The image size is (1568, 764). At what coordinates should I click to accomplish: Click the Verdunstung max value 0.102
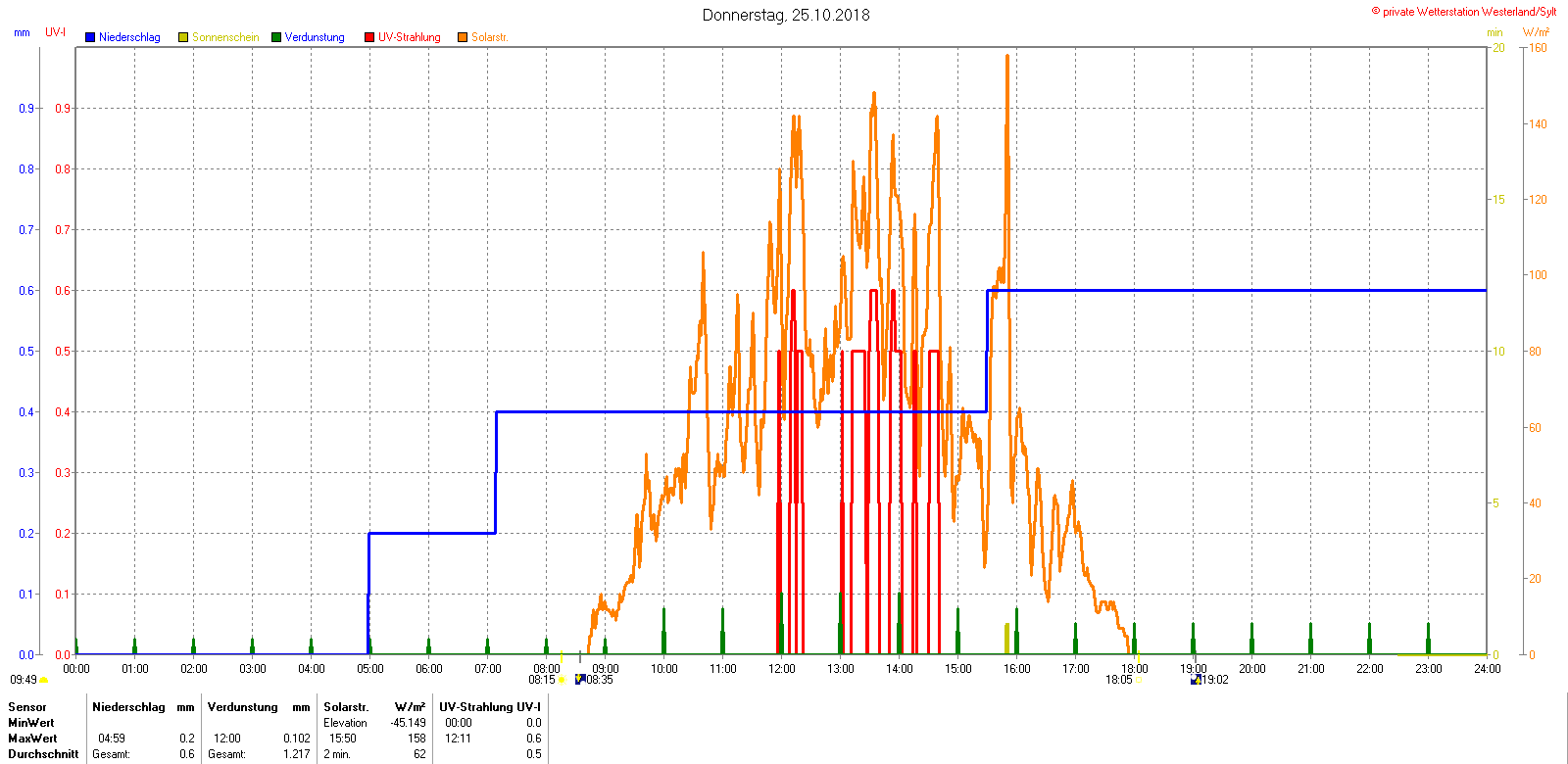[x=297, y=739]
